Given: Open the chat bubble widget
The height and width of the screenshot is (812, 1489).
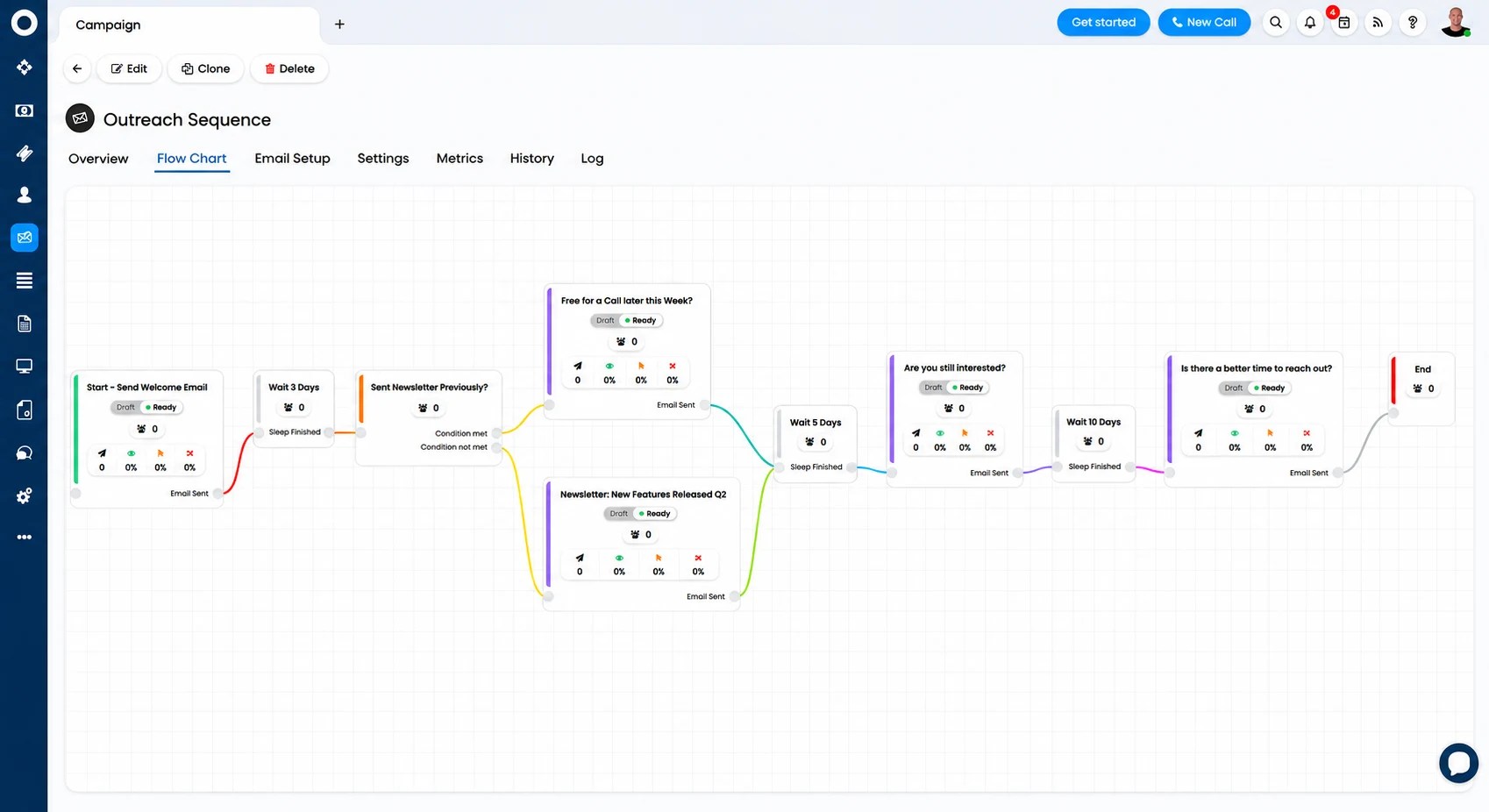Looking at the screenshot, I should 1458,763.
